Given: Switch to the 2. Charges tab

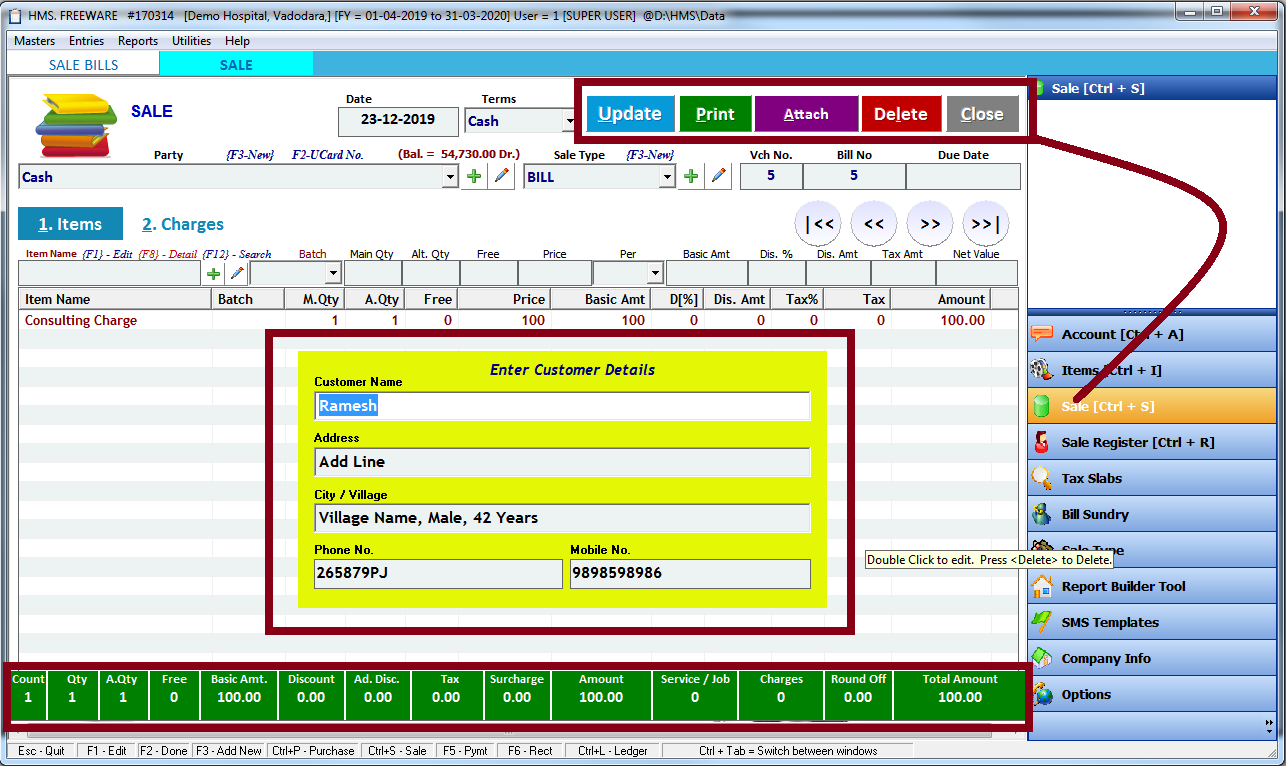Looking at the screenshot, I should coord(183,224).
